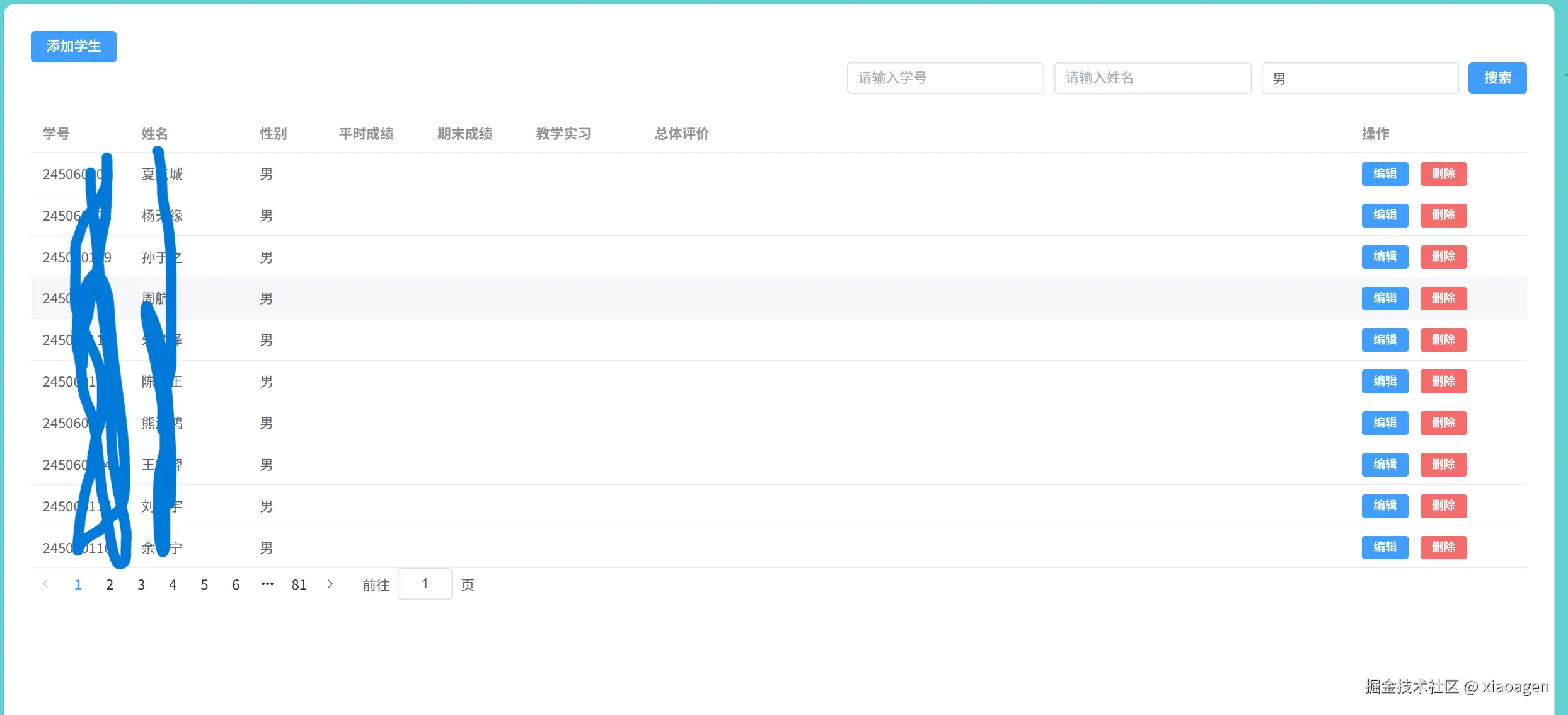This screenshot has height=715, width=1568.
Task: Click the 学号 column header
Action: tap(55, 133)
